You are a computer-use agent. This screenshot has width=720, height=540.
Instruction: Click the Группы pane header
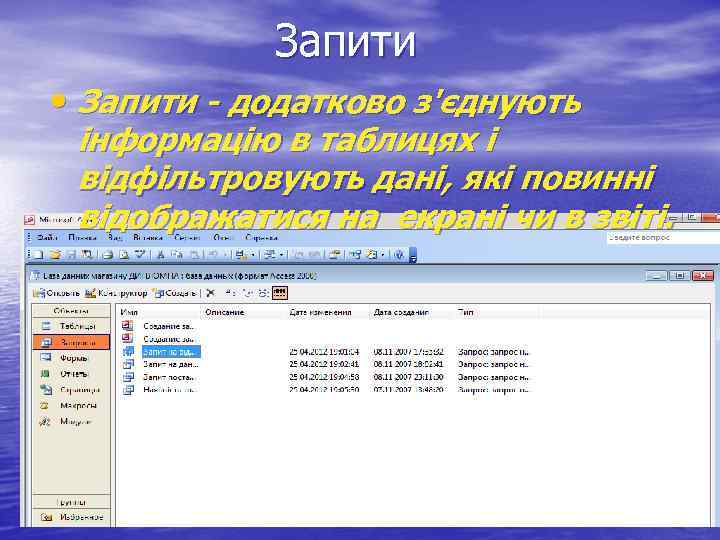(71, 502)
